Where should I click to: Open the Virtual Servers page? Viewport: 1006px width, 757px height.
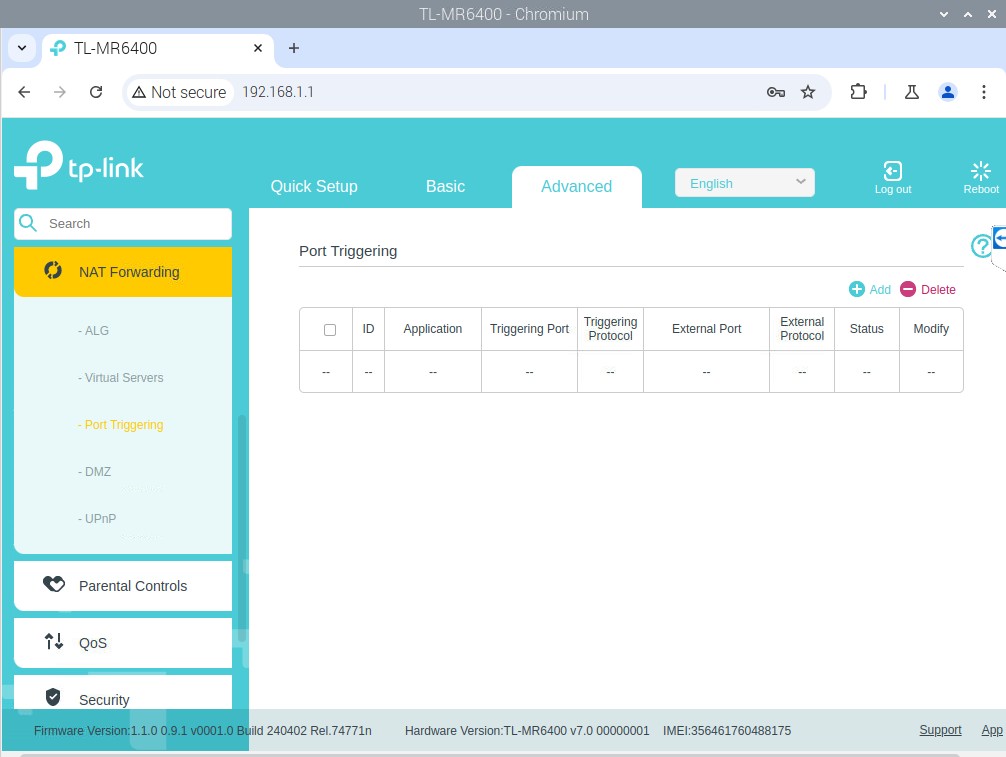[x=124, y=378]
